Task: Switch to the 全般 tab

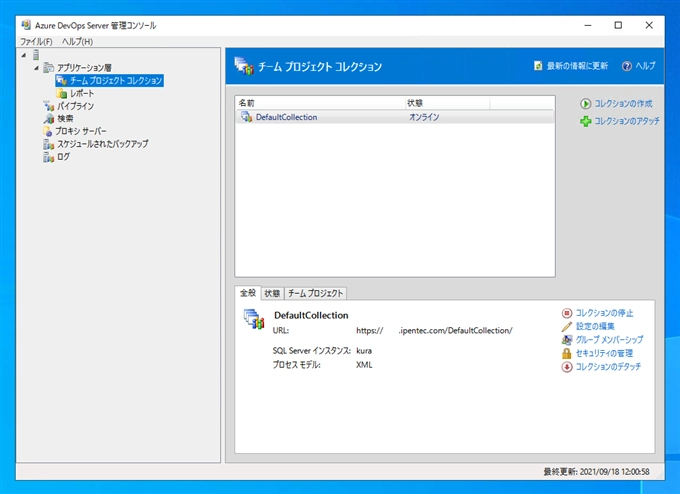Action: 248,293
